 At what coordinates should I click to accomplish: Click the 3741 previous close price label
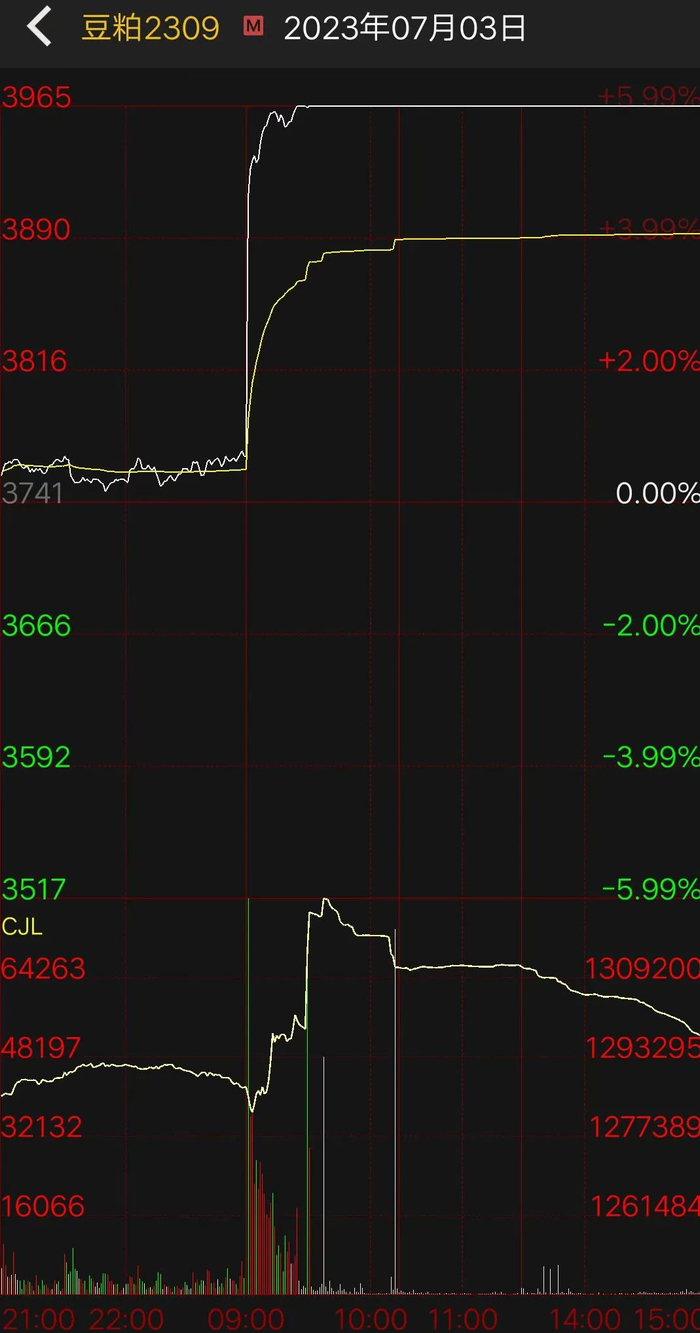pos(33,493)
